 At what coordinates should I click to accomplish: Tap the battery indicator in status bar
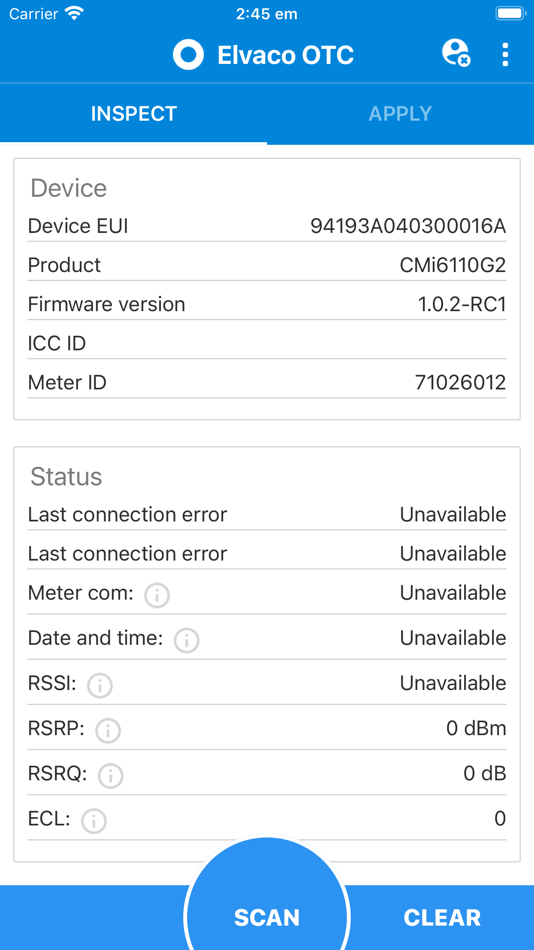point(510,13)
